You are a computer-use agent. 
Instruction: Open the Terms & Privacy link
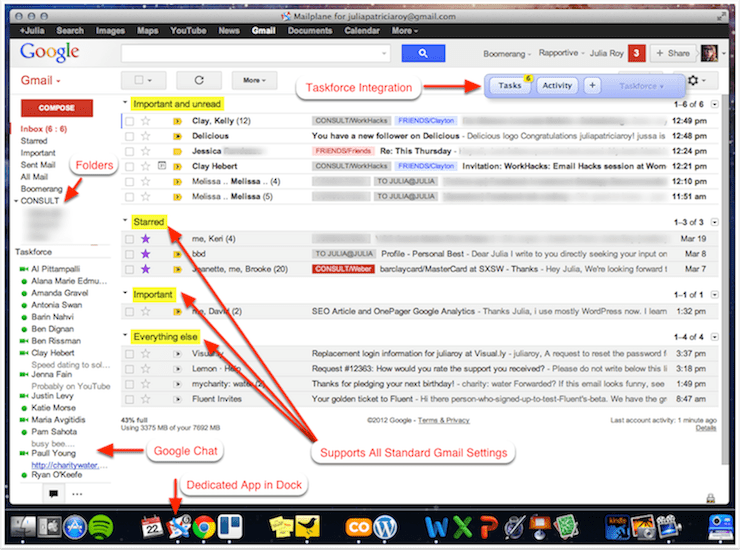pyautogui.click(x=444, y=420)
